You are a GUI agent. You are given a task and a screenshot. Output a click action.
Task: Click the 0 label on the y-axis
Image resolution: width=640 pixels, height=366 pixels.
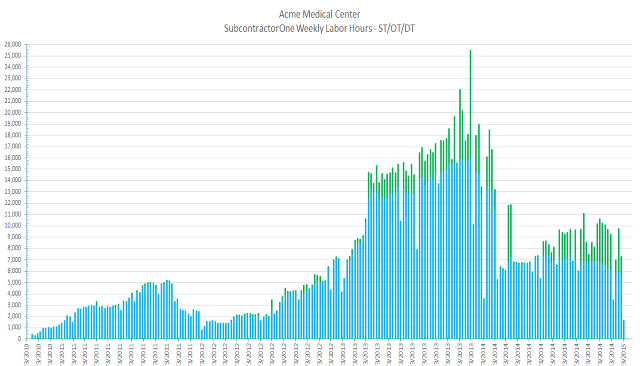tap(19, 339)
